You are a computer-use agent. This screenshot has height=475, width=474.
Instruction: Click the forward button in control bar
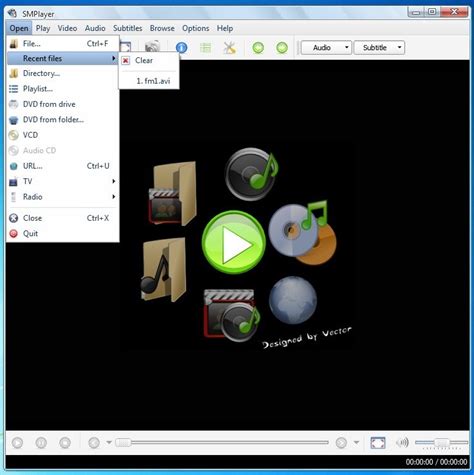pos(341,443)
